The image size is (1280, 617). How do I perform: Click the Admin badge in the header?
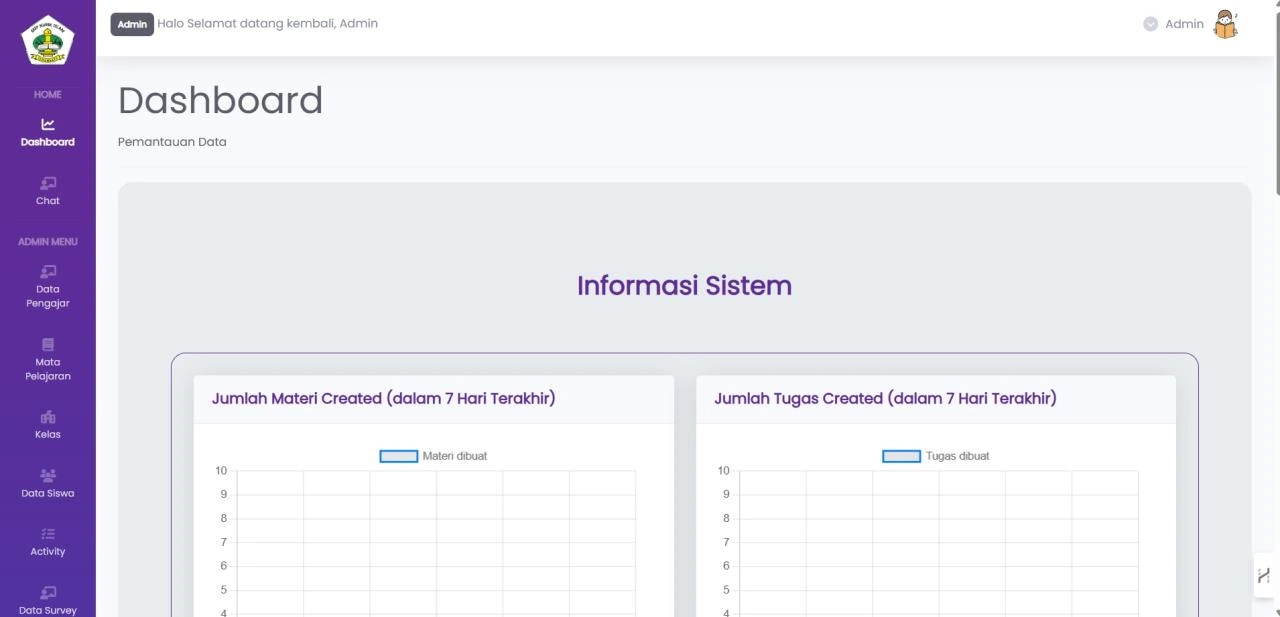point(132,24)
